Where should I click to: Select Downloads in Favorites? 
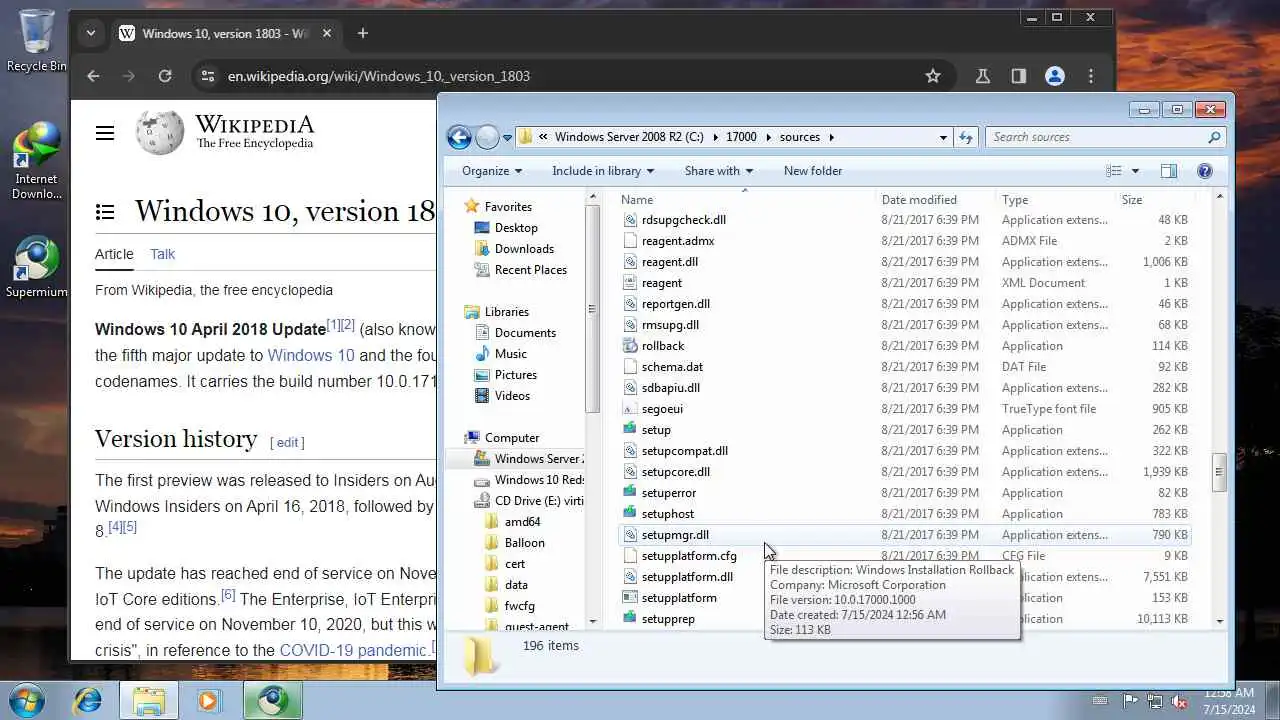[x=524, y=248]
